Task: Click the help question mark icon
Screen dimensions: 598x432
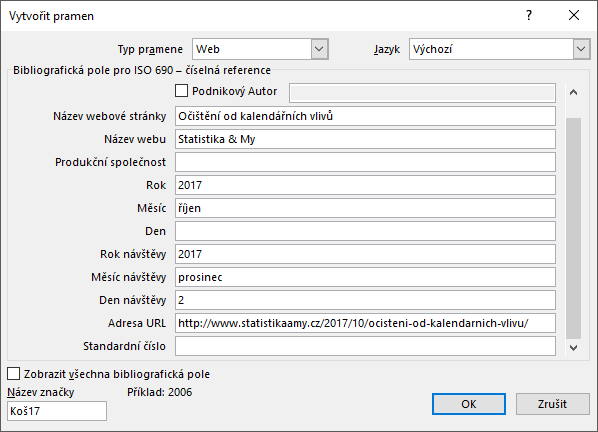Action: coord(529,15)
